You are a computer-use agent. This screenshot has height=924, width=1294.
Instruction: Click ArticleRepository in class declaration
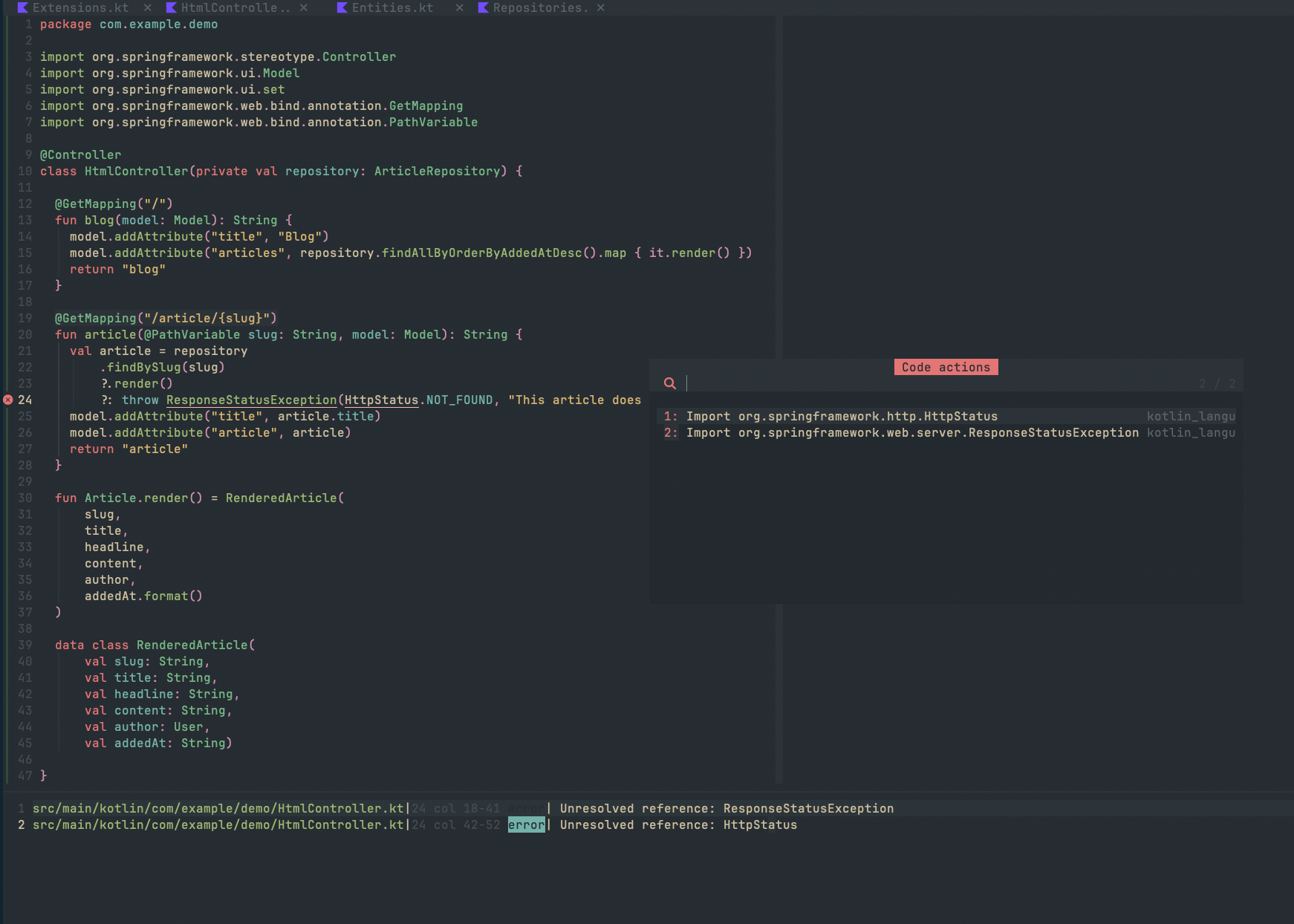coord(437,171)
